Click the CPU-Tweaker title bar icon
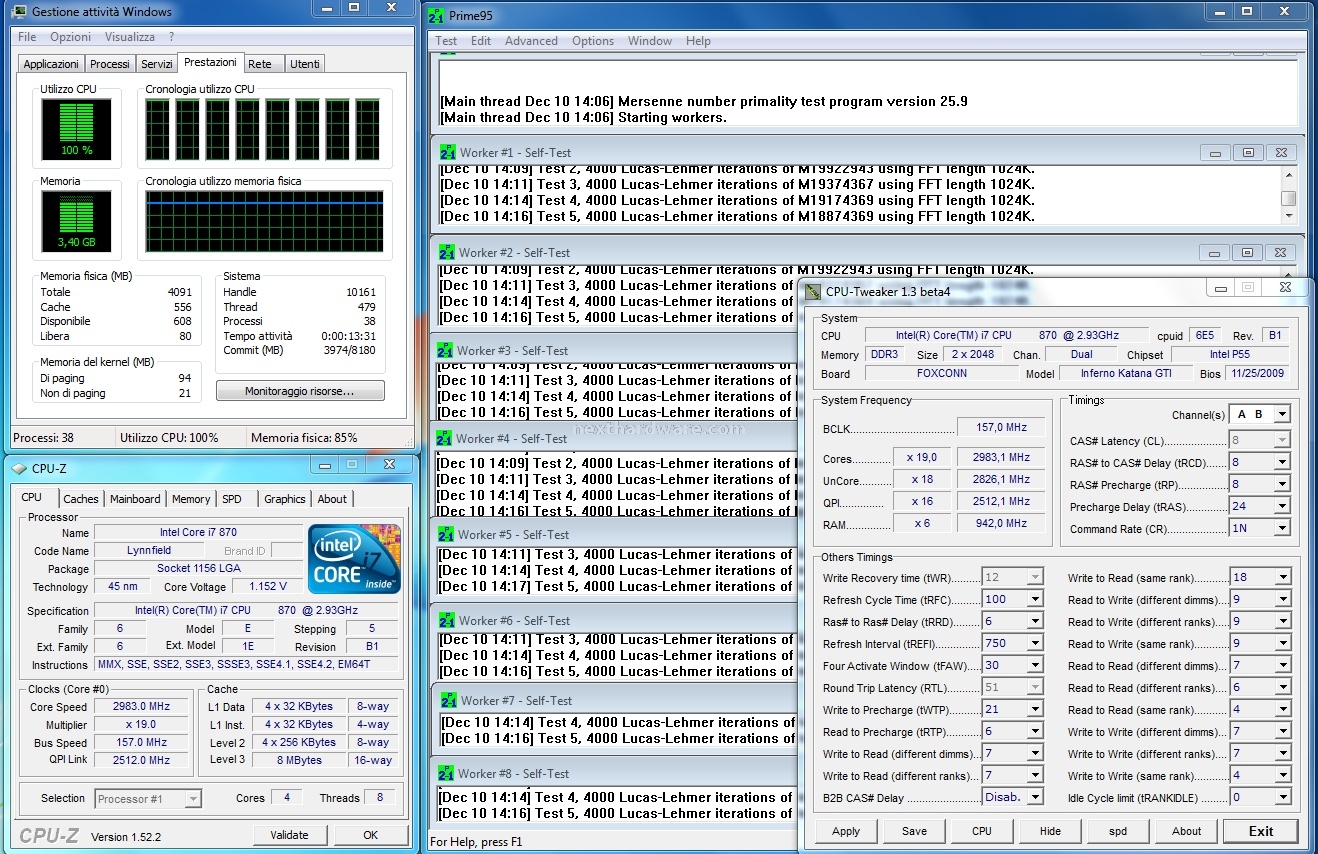This screenshot has height=854, width=1318. [813, 292]
